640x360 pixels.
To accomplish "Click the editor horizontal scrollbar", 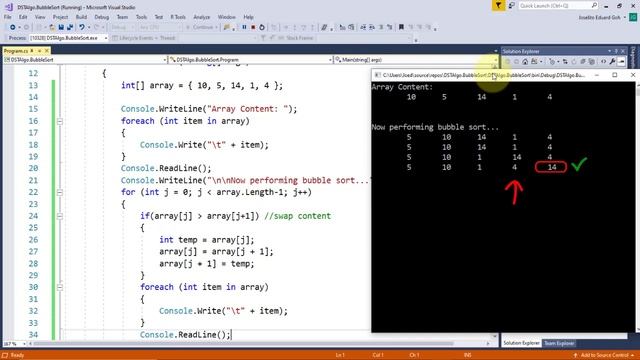I will click(x=259, y=344).
